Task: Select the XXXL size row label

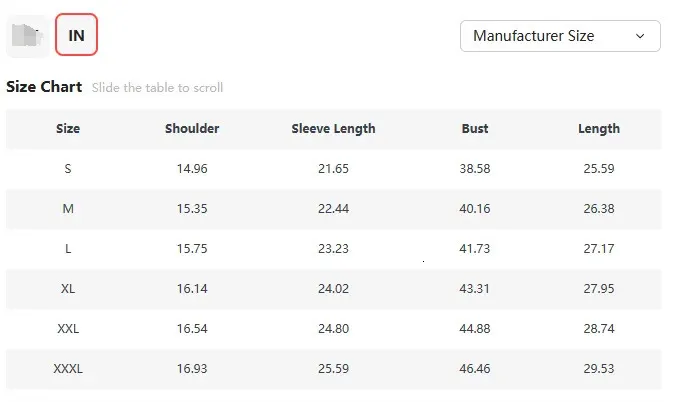Action: (x=68, y=369)
